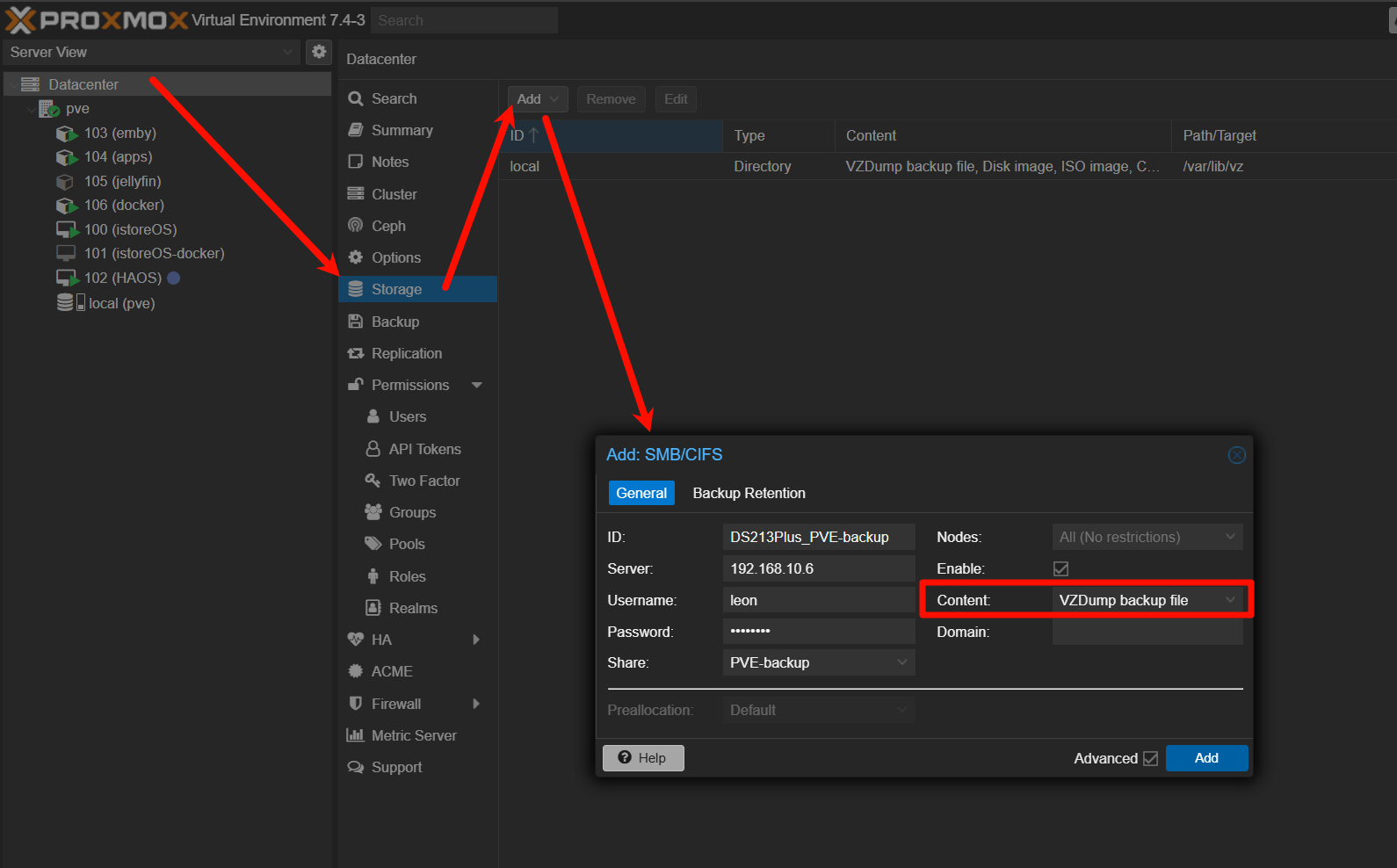Click the Realms address book icon
This screenshot has width=1397, height=868.
tap(373, 608)
